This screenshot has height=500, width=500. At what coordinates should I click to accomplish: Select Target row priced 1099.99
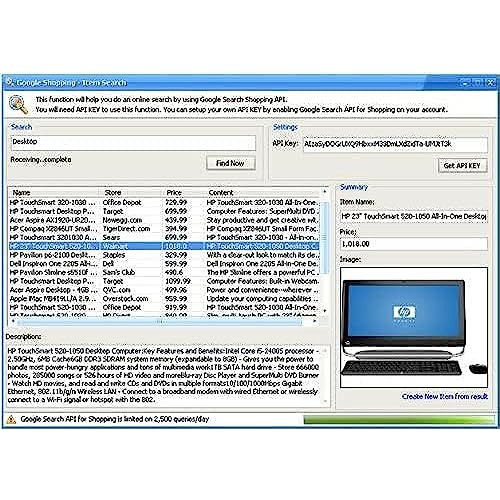(164, 281)
